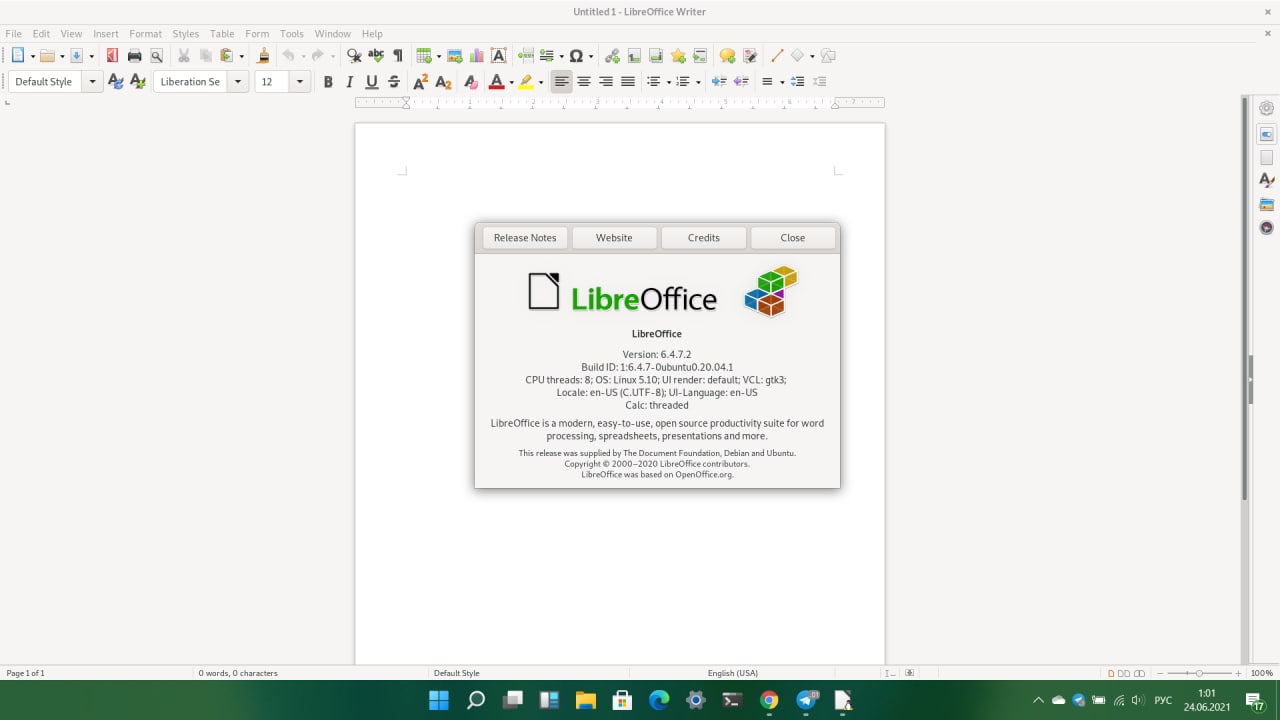Select Book view layout in status bar
This screenshot has width=1280, height=720.
pos(1139,673)
